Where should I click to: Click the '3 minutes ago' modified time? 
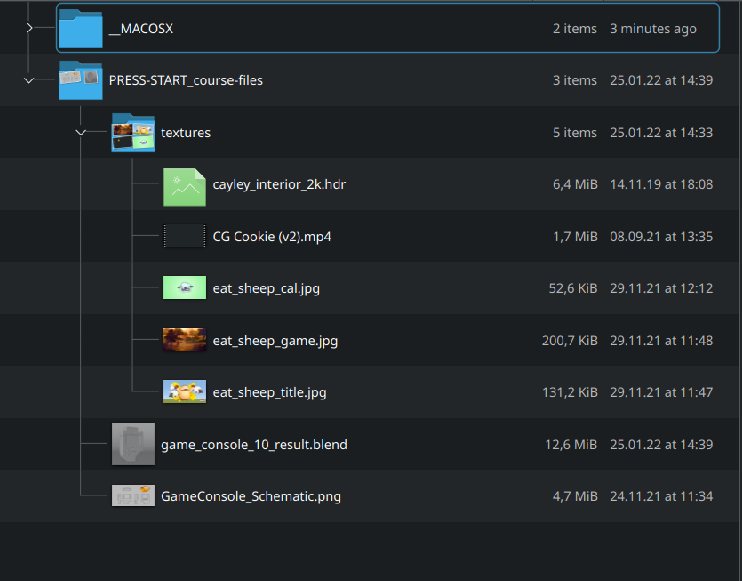(653, 28)
